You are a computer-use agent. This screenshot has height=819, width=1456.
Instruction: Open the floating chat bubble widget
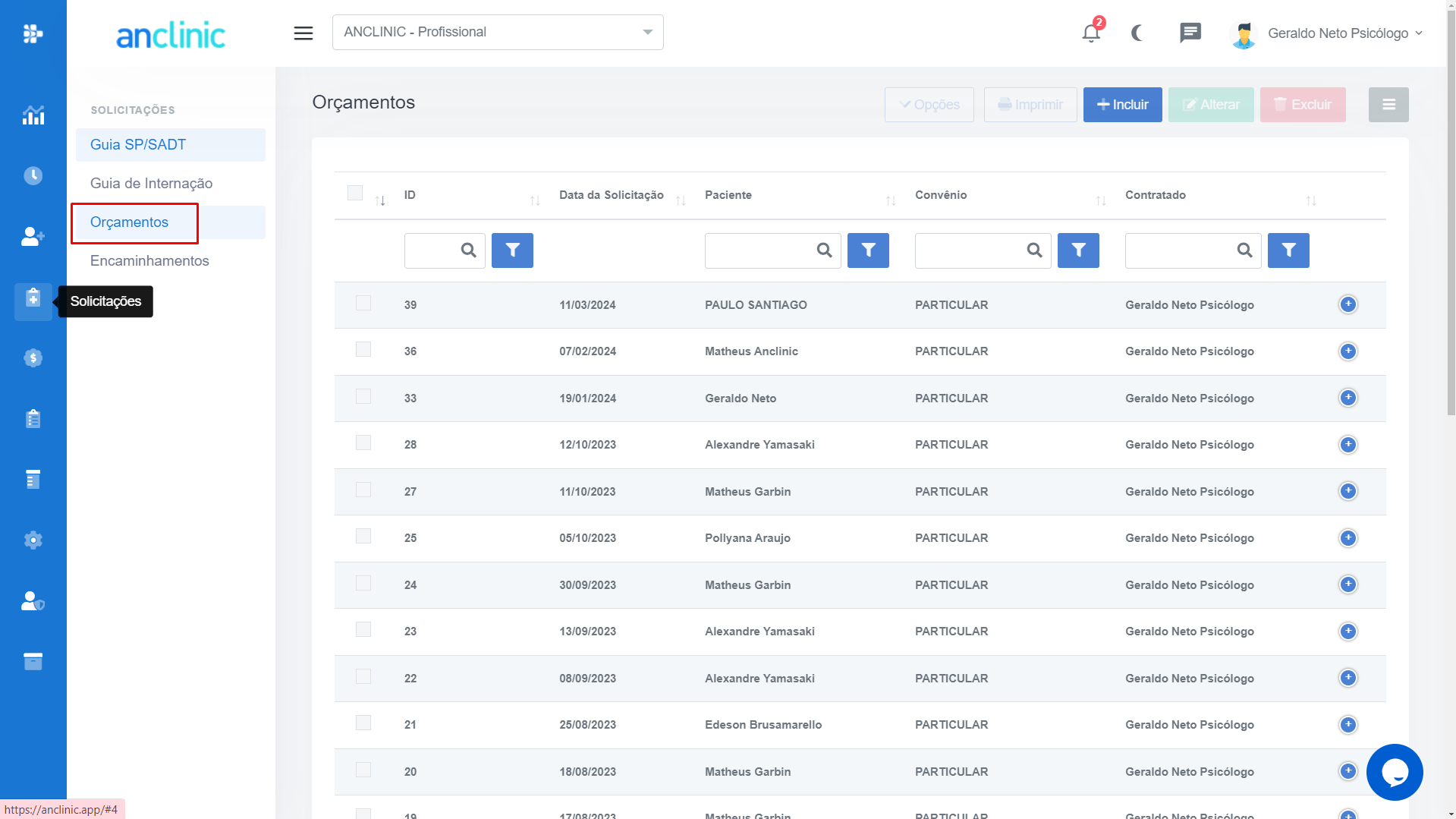click(x=1395, y=772)
